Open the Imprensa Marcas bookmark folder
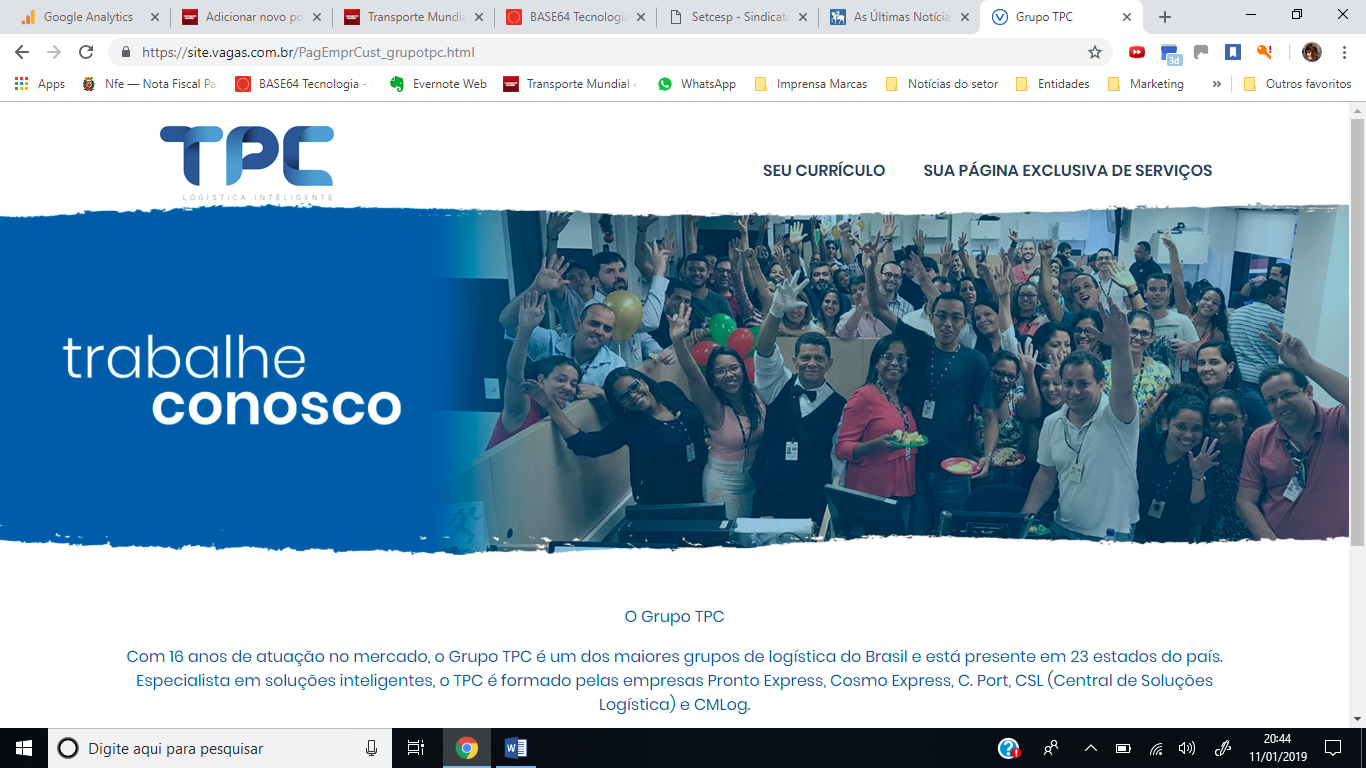 pyautogui.click(x=811, y=84)
